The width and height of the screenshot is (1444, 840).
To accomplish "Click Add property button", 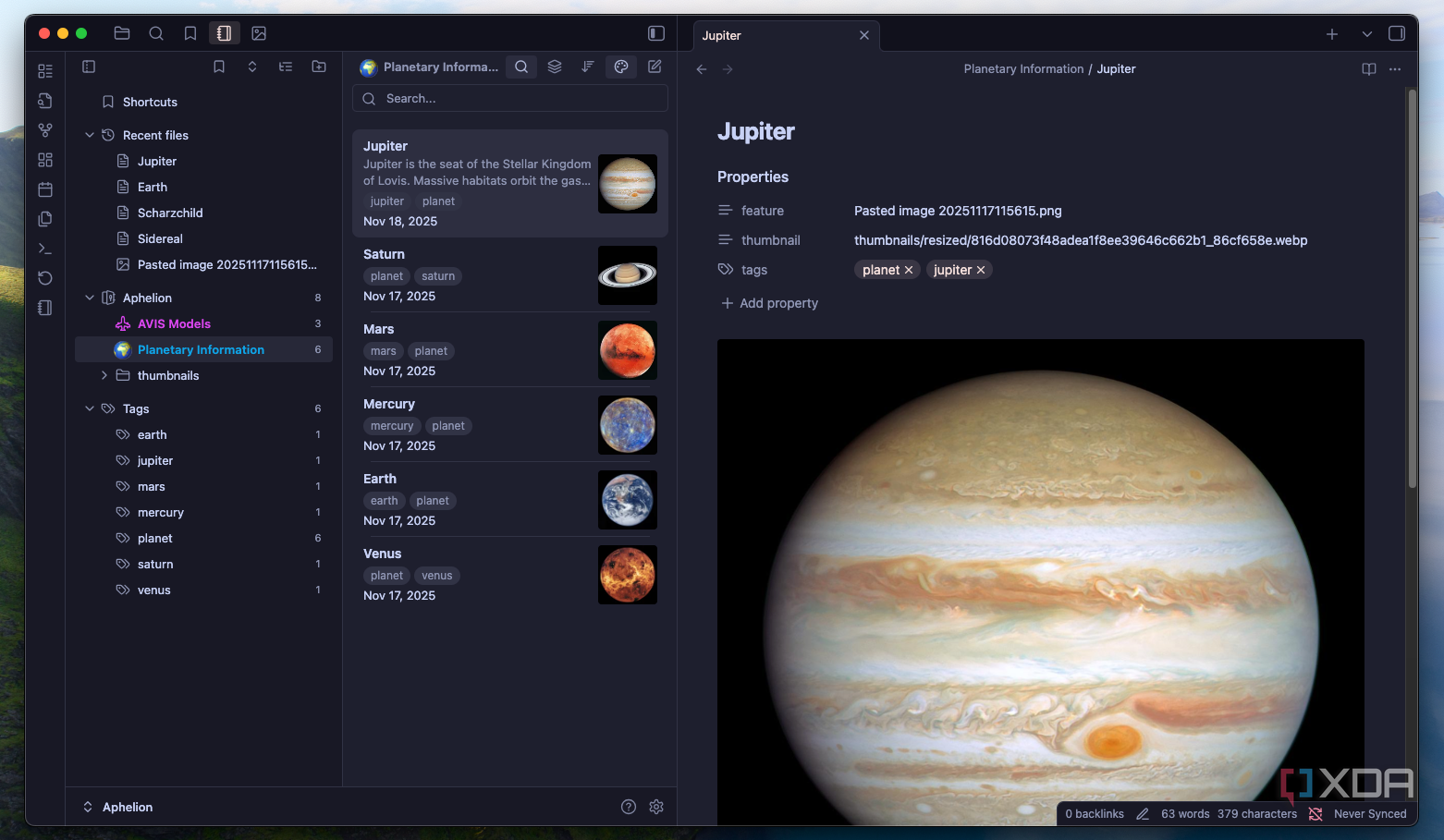I will (x=769, y=303).
